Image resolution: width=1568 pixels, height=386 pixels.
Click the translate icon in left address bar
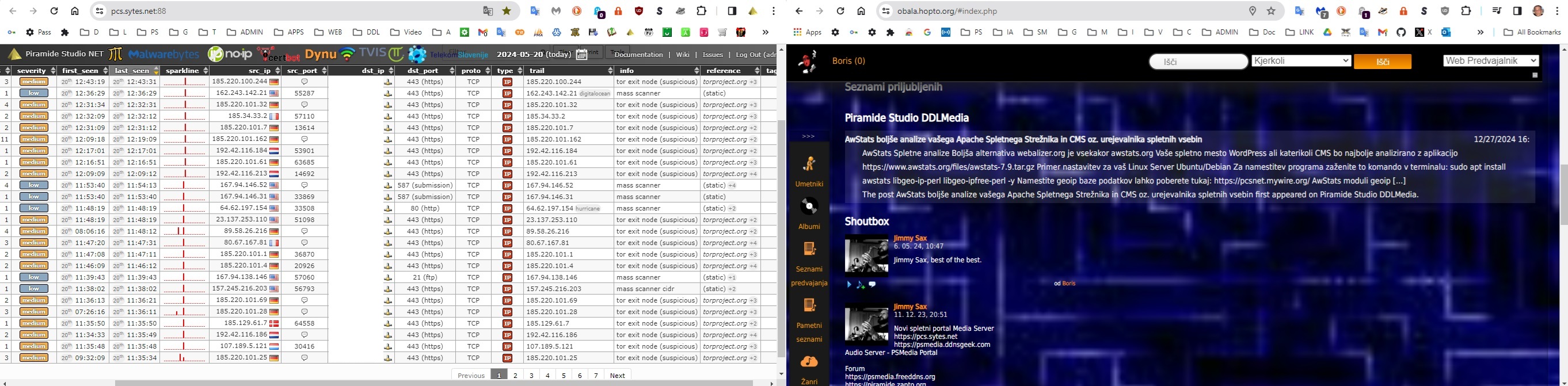488,11
